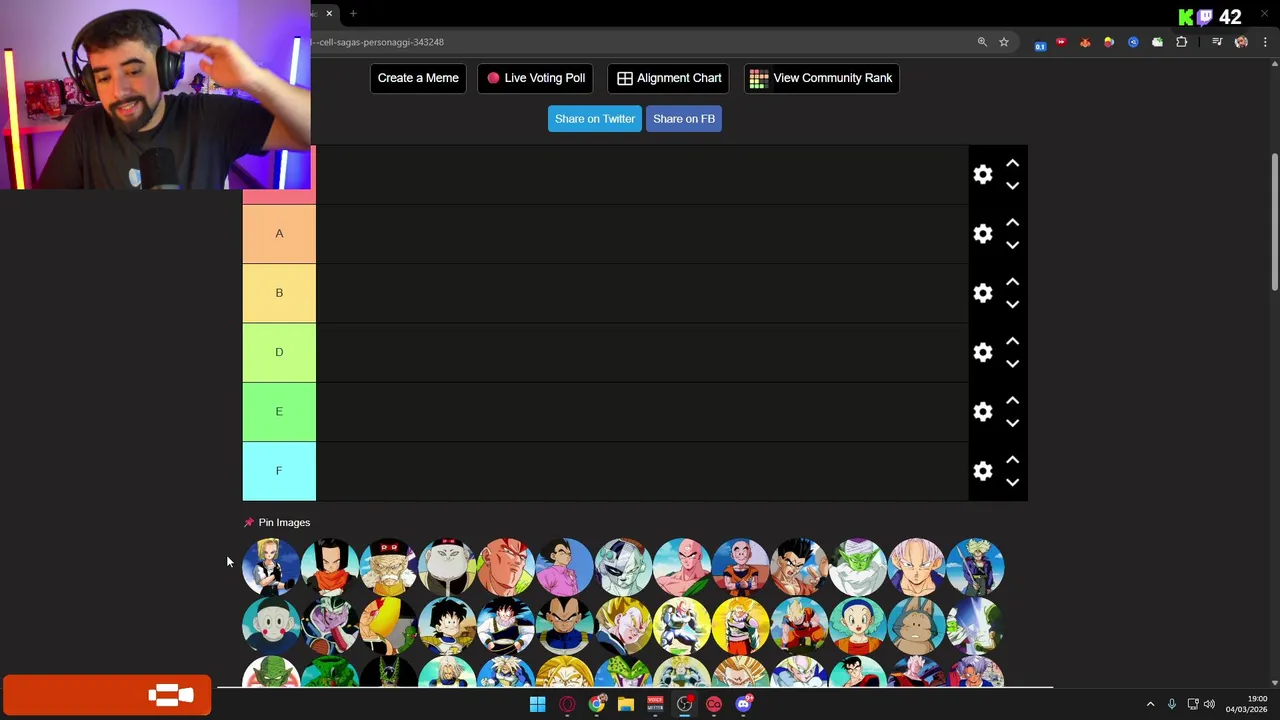
Task: Open settings gear for tier A
Action: coord(983,234)
